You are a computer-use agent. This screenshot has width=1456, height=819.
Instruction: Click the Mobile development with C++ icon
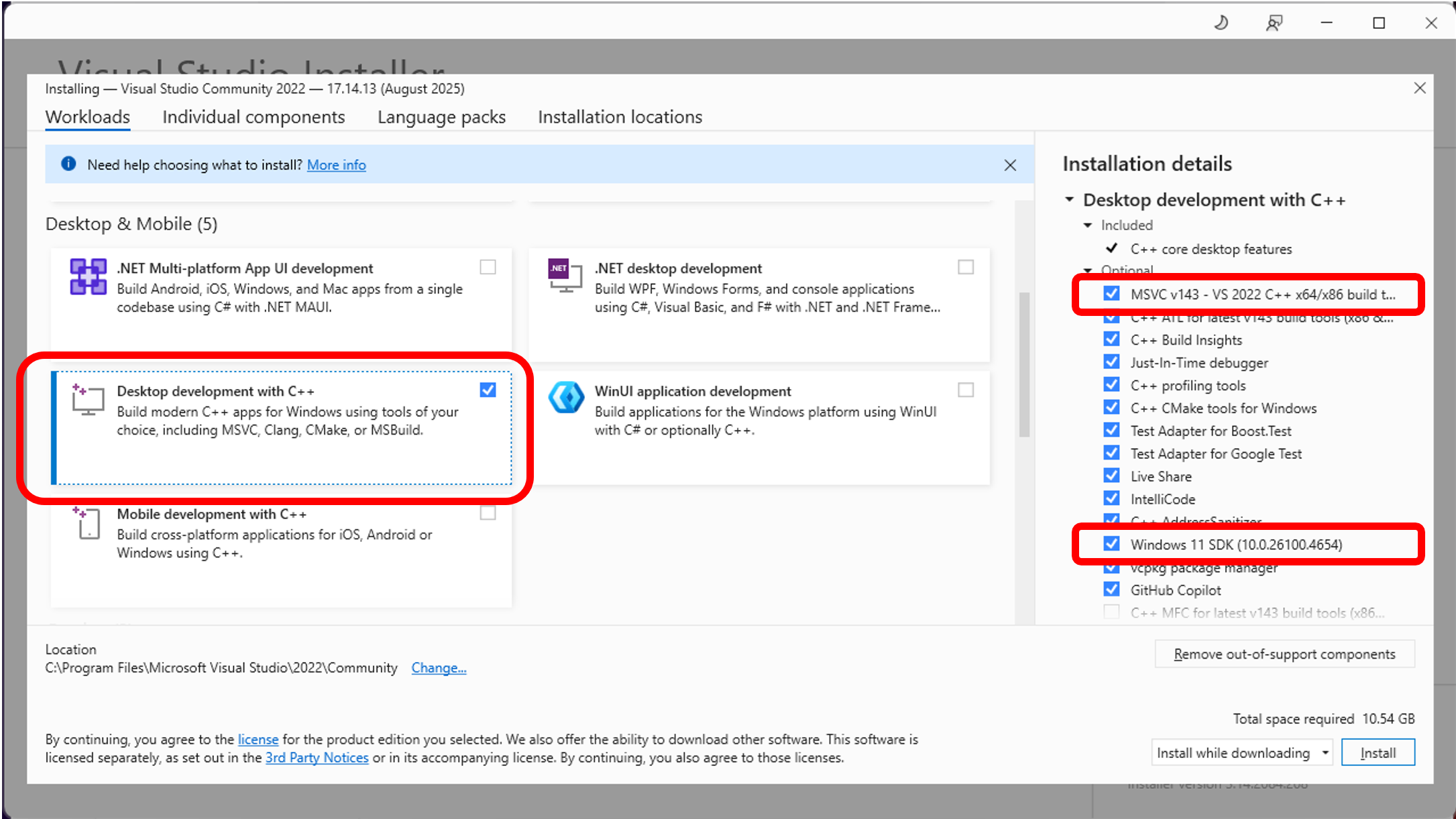tap(88, 523)
